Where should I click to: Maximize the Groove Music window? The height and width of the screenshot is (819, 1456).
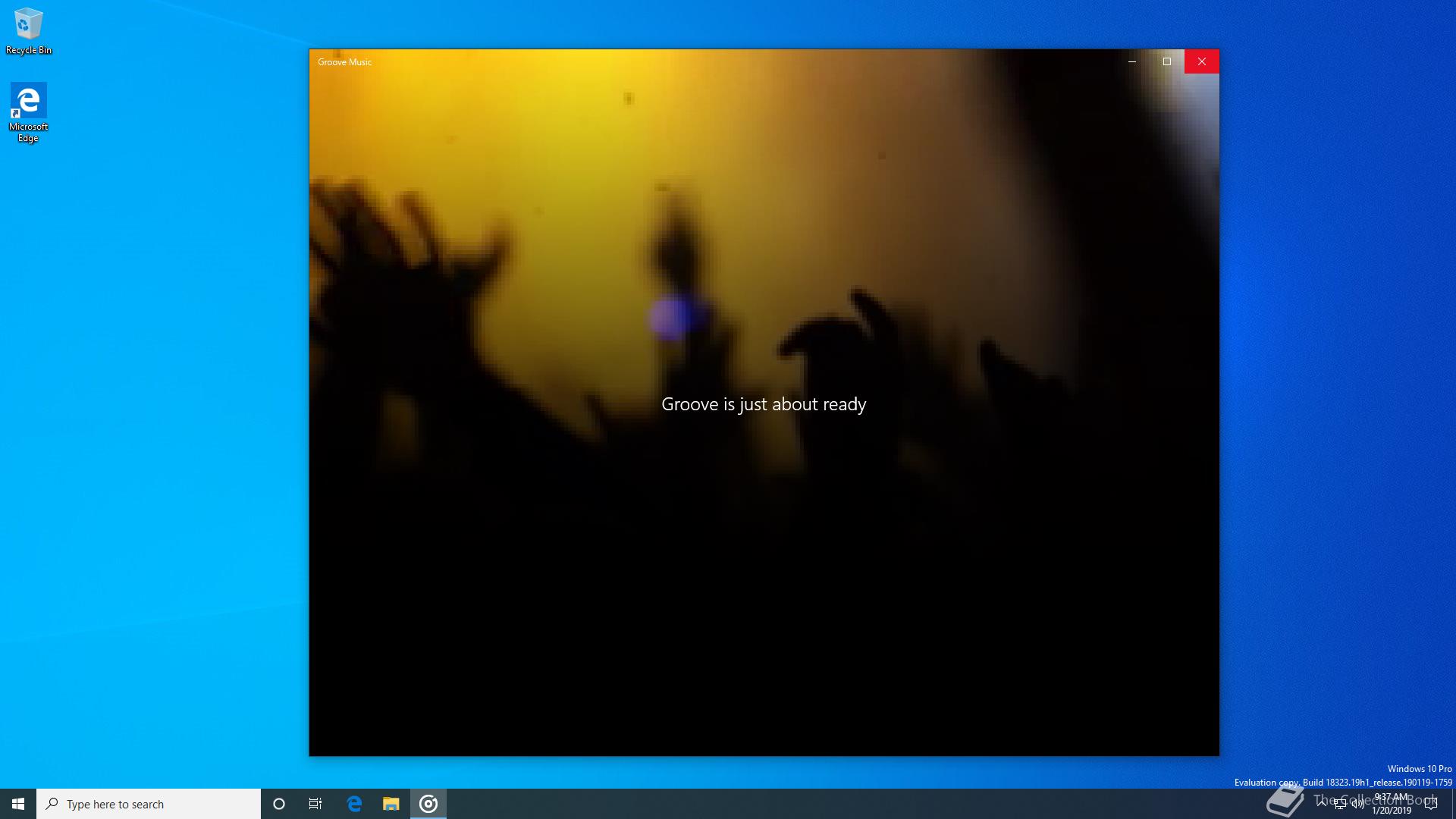click(x=1167, y=61)
